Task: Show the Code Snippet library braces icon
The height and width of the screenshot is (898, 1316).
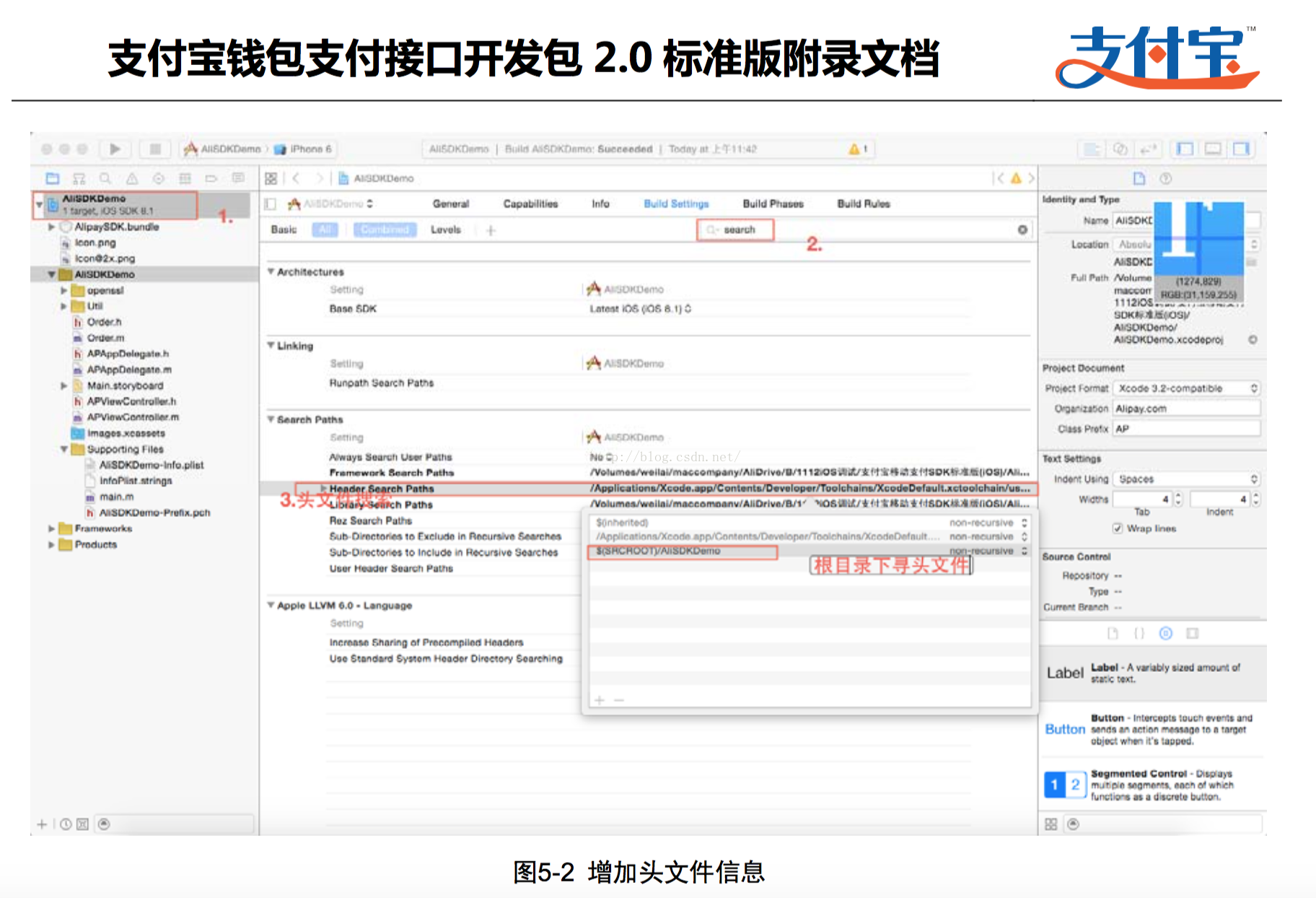Action: point(1139,633)
